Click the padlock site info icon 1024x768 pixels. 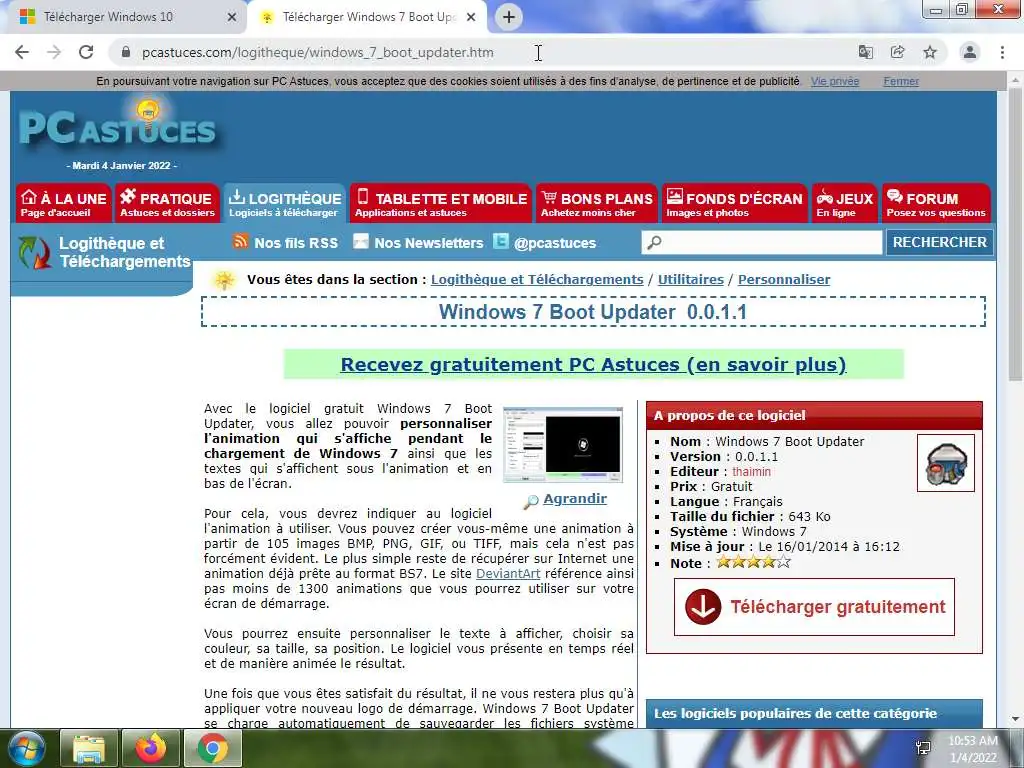pos(126,52)
